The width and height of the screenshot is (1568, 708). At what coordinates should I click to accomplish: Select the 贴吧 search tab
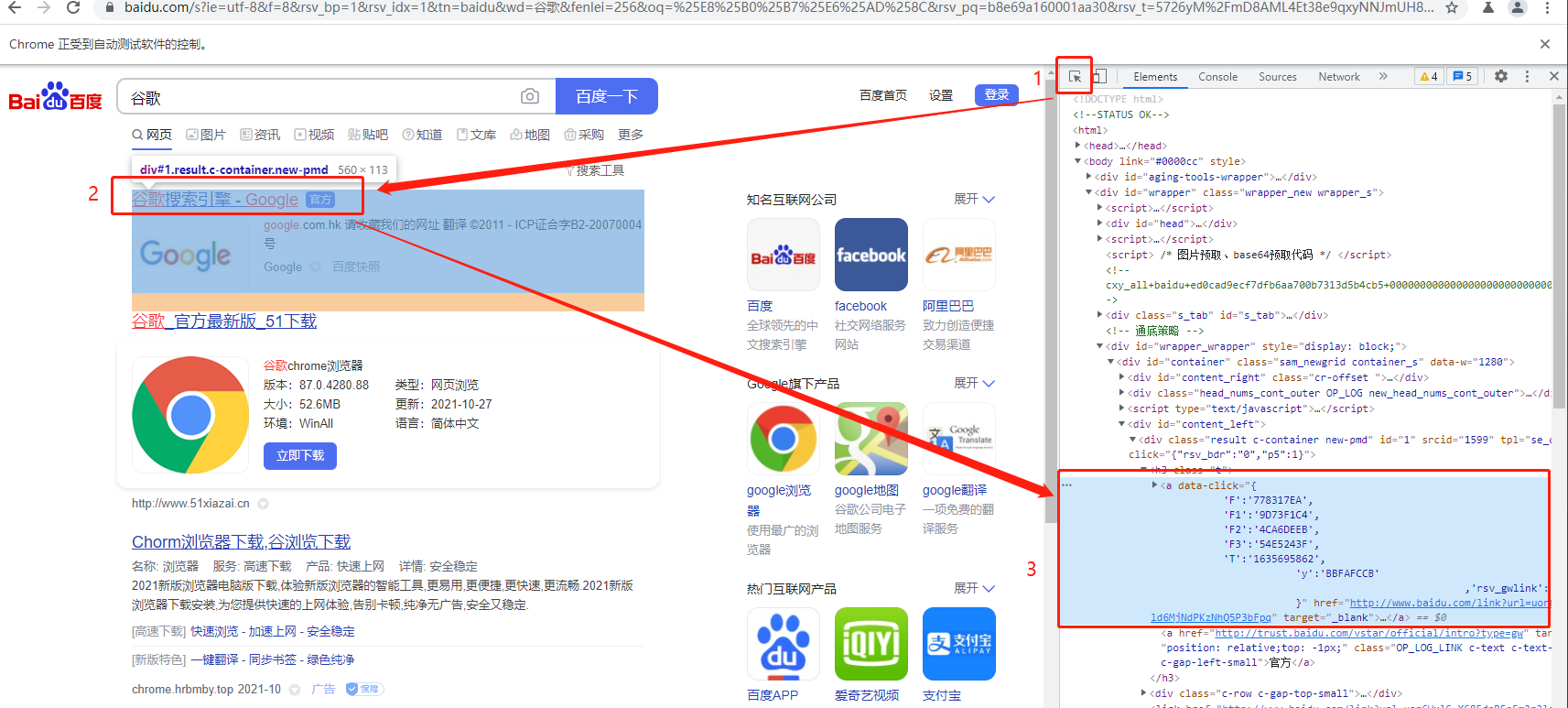point(368,135)
